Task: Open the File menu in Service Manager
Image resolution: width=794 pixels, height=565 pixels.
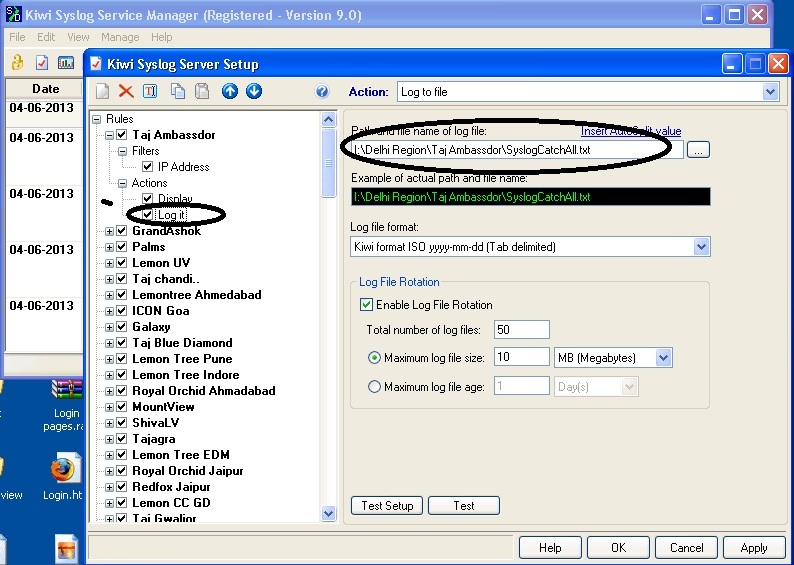Action: (17, 37)
